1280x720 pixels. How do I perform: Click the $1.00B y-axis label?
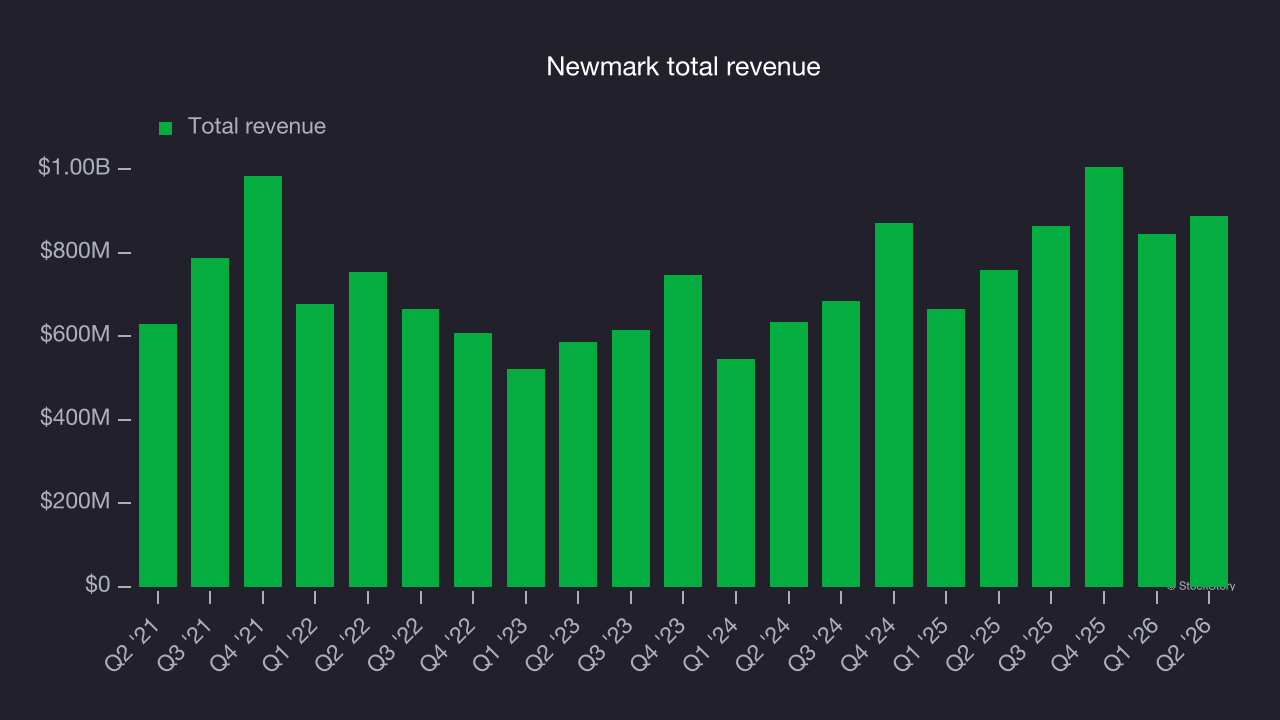coord(74,168)
